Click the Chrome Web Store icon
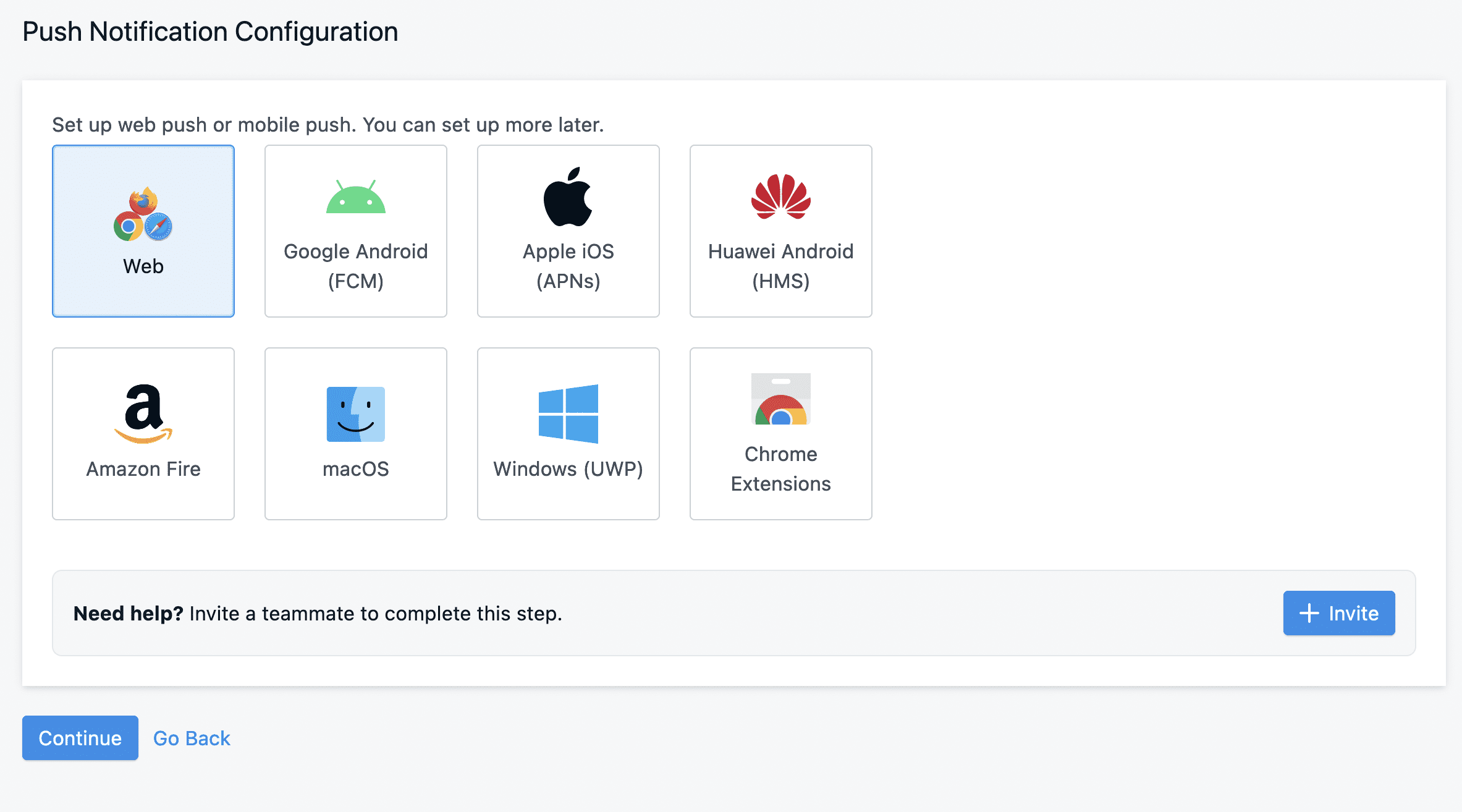The height and width of the screenshot is (812, 1462). (x=780, y=399)
